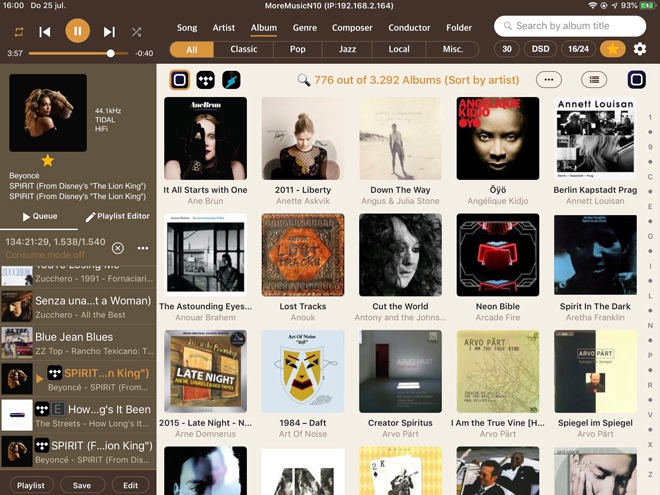Click the Playlist button
Screen dimensions: 660x495
click(31, 485)
